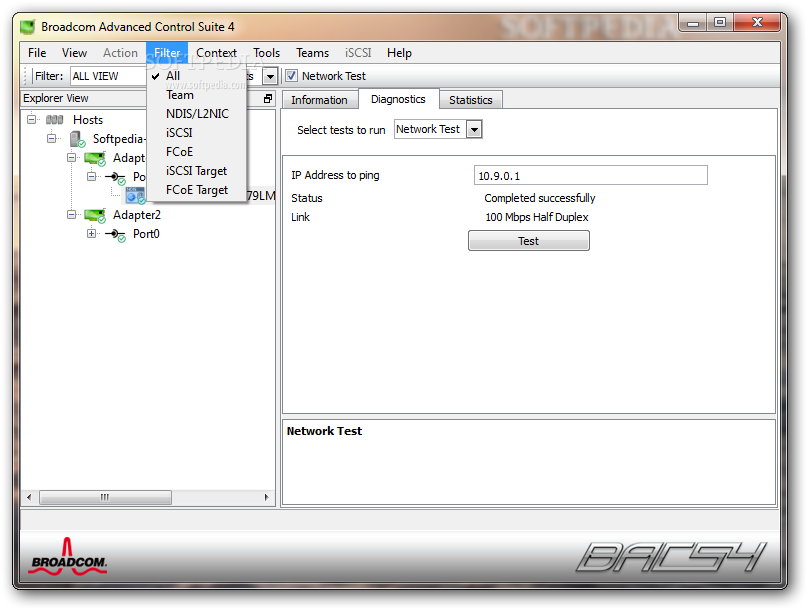Collapse the Adapter2 node
The width and height of the screenshot is (808, 610).
pyautogui.click(x=72, y=215)
